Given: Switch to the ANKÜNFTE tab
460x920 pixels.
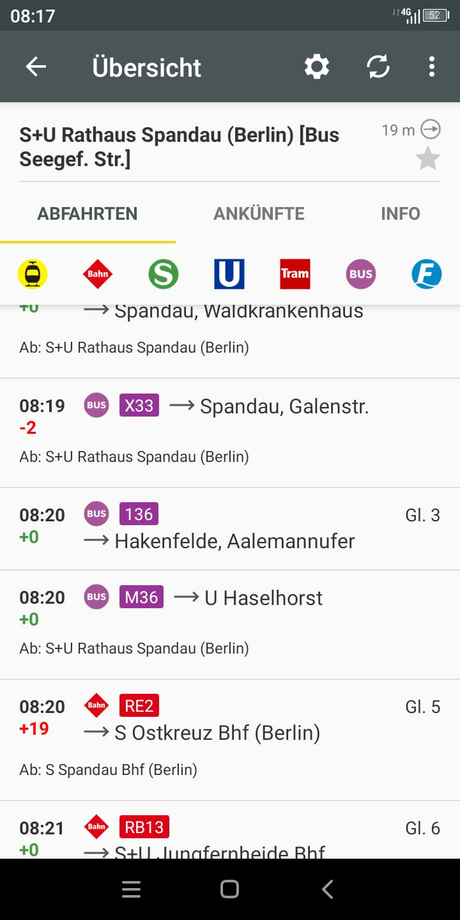Looking at the screenshot, I should click(x=259, y=214).
